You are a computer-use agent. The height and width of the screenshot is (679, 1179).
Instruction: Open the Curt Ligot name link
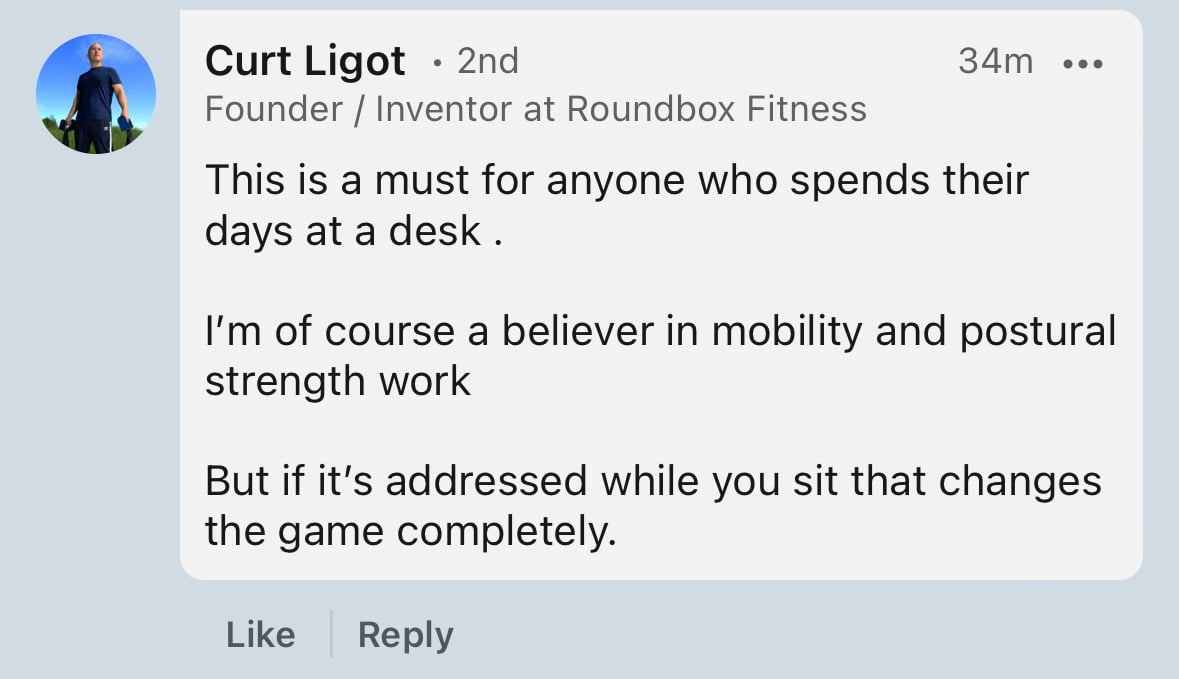pyautogui.click(x=305, y=61)
